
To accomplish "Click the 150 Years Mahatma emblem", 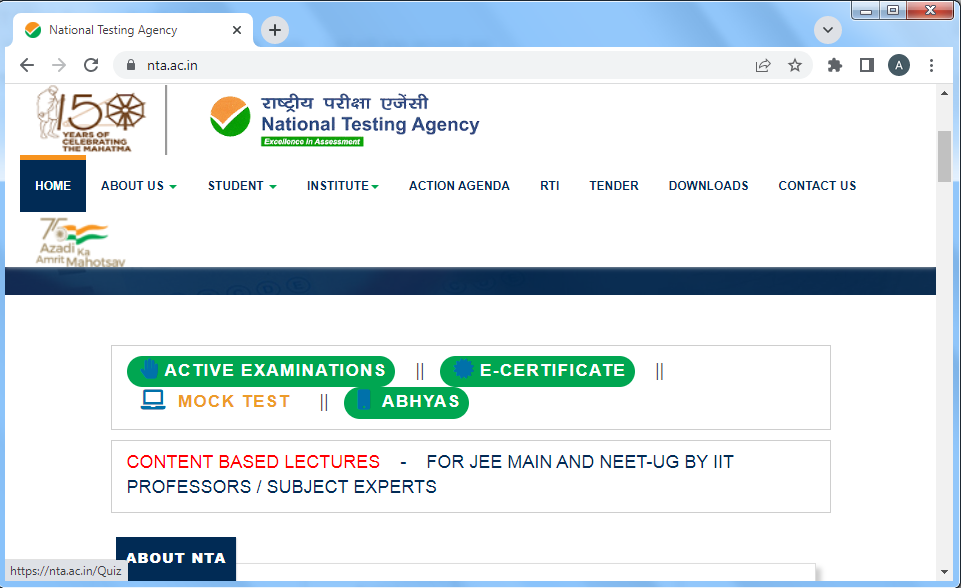I will pos(91,118).
